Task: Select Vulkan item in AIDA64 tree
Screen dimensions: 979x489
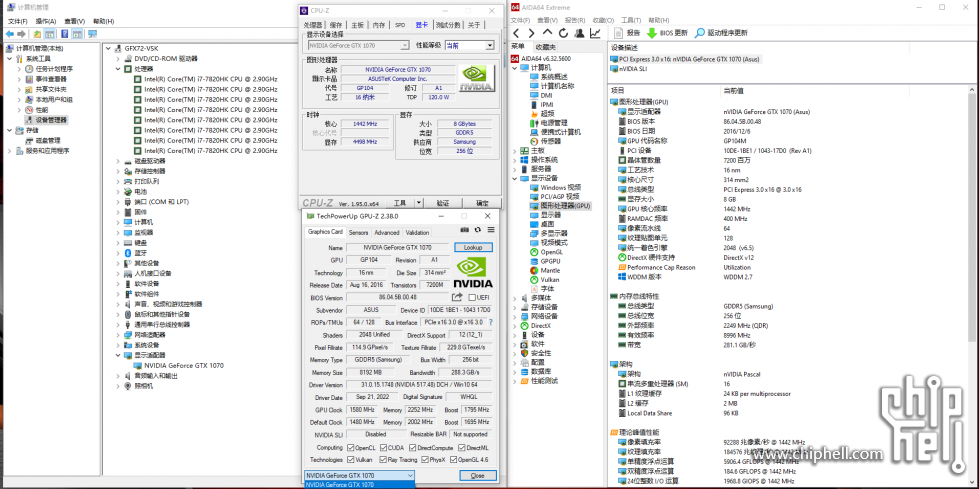Action: (544, 280)
